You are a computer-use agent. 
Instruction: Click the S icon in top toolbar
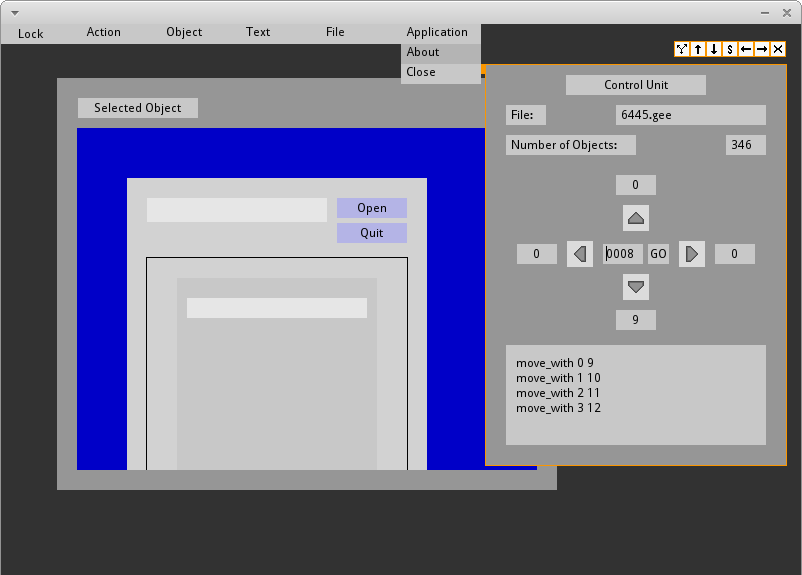(730, 49)
